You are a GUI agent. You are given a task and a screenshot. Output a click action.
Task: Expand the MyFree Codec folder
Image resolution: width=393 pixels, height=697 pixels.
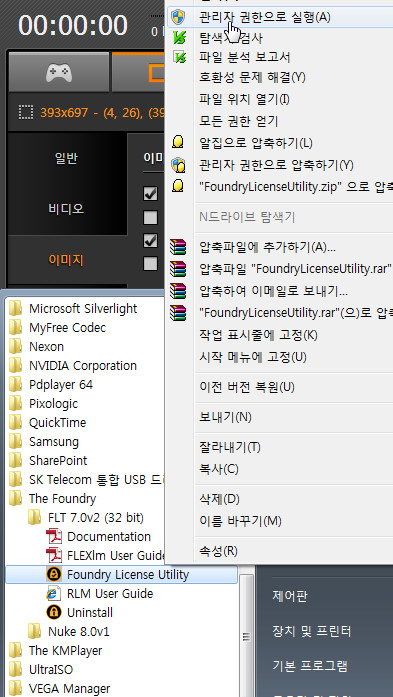click(67, 328)
